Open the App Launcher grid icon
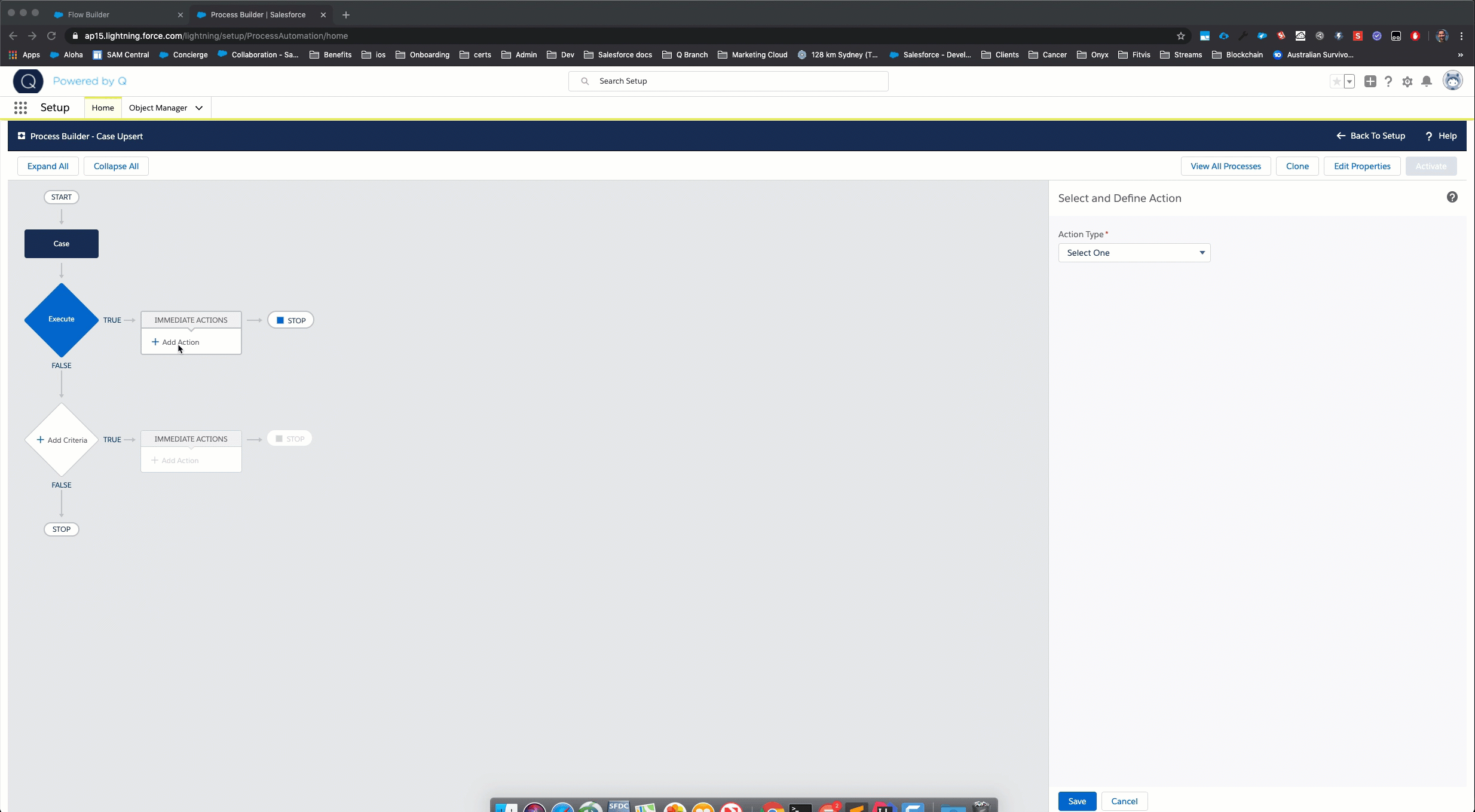 20,108
